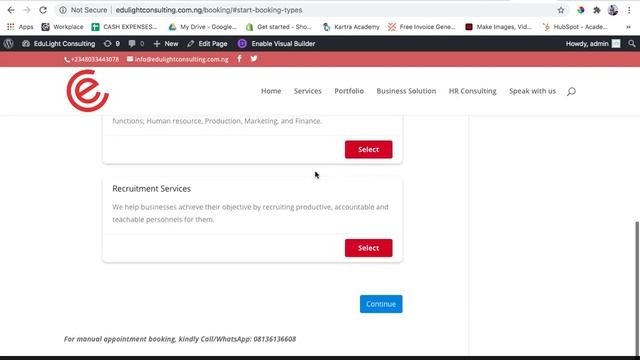640x360 pixels.
Task: Show more bookmarks with the chevron
Action: [x=629, y=27]
